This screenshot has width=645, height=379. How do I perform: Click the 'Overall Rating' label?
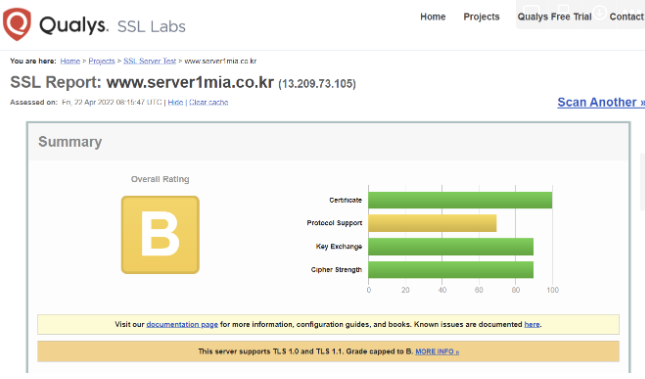tap(160, 179)
